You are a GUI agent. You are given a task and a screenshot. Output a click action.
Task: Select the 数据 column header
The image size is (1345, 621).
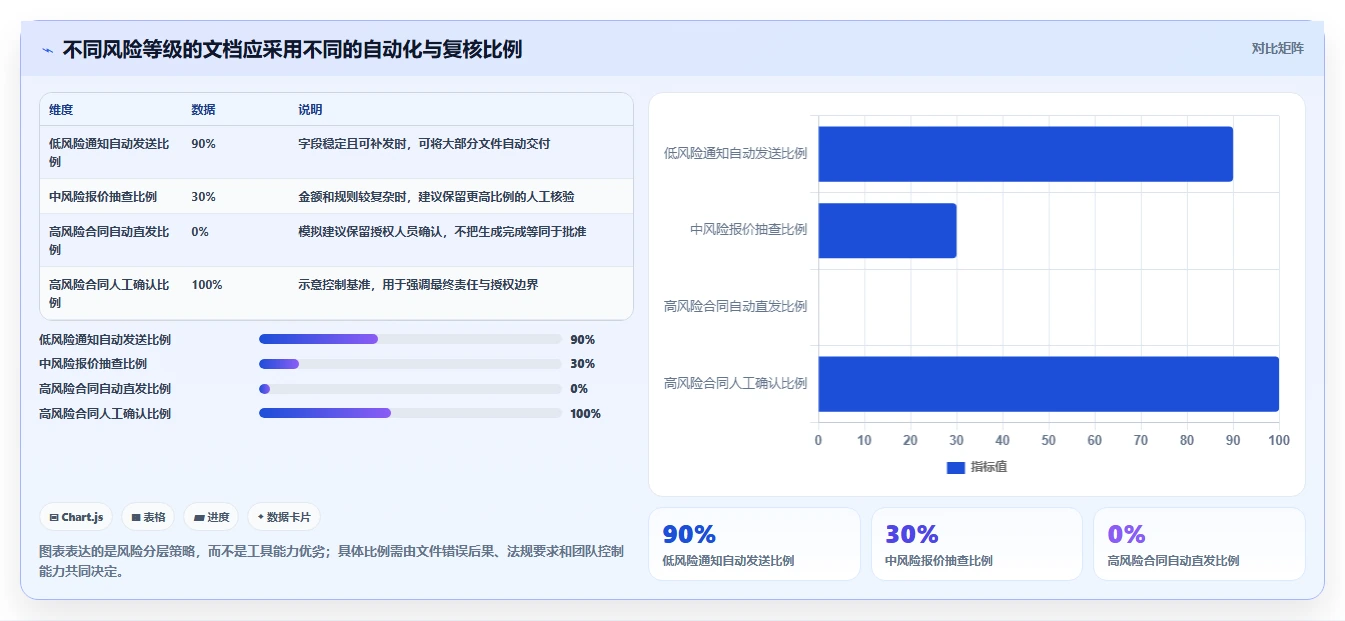[203, 110]
